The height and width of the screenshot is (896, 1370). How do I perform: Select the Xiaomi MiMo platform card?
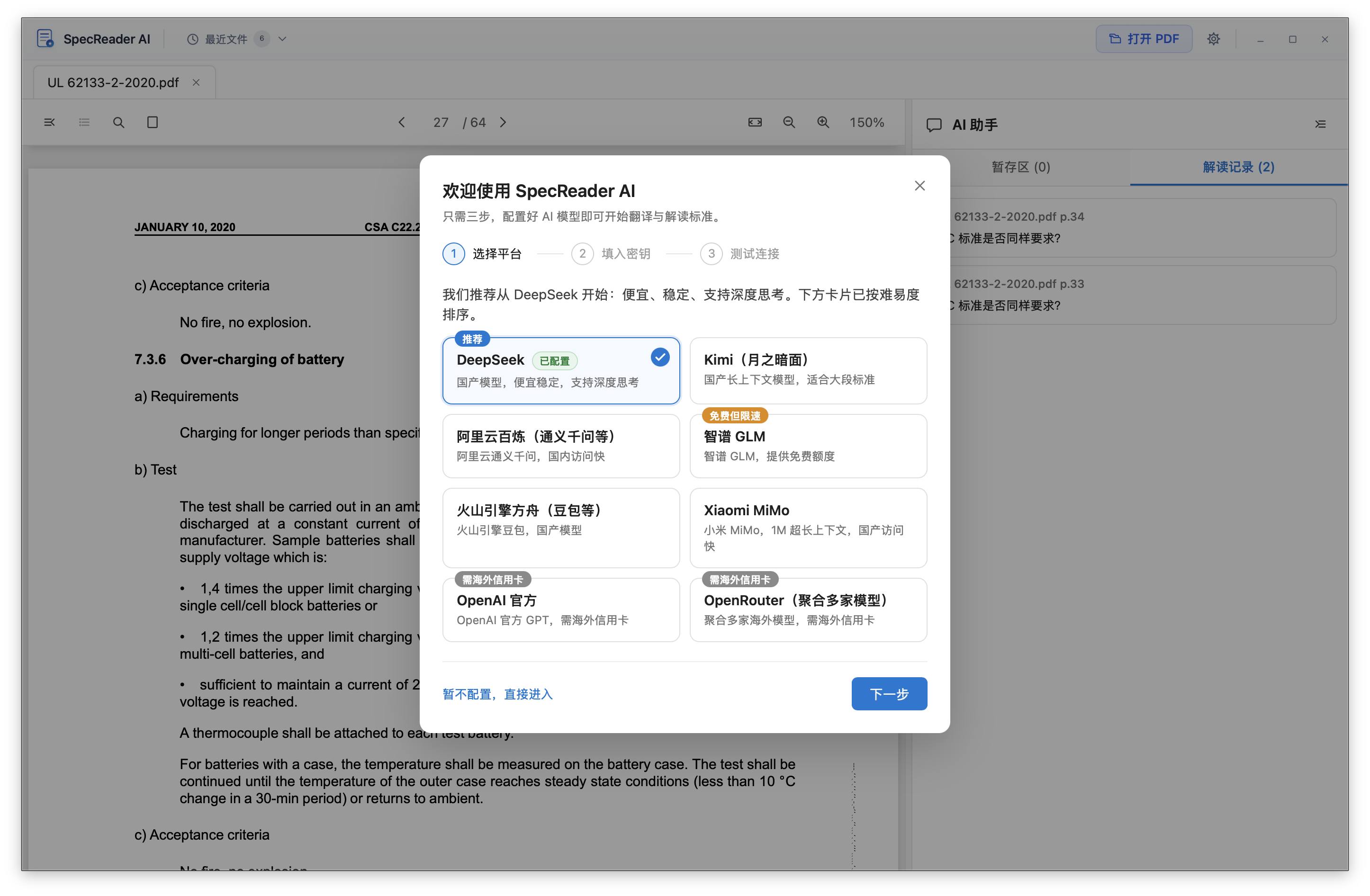808,528
